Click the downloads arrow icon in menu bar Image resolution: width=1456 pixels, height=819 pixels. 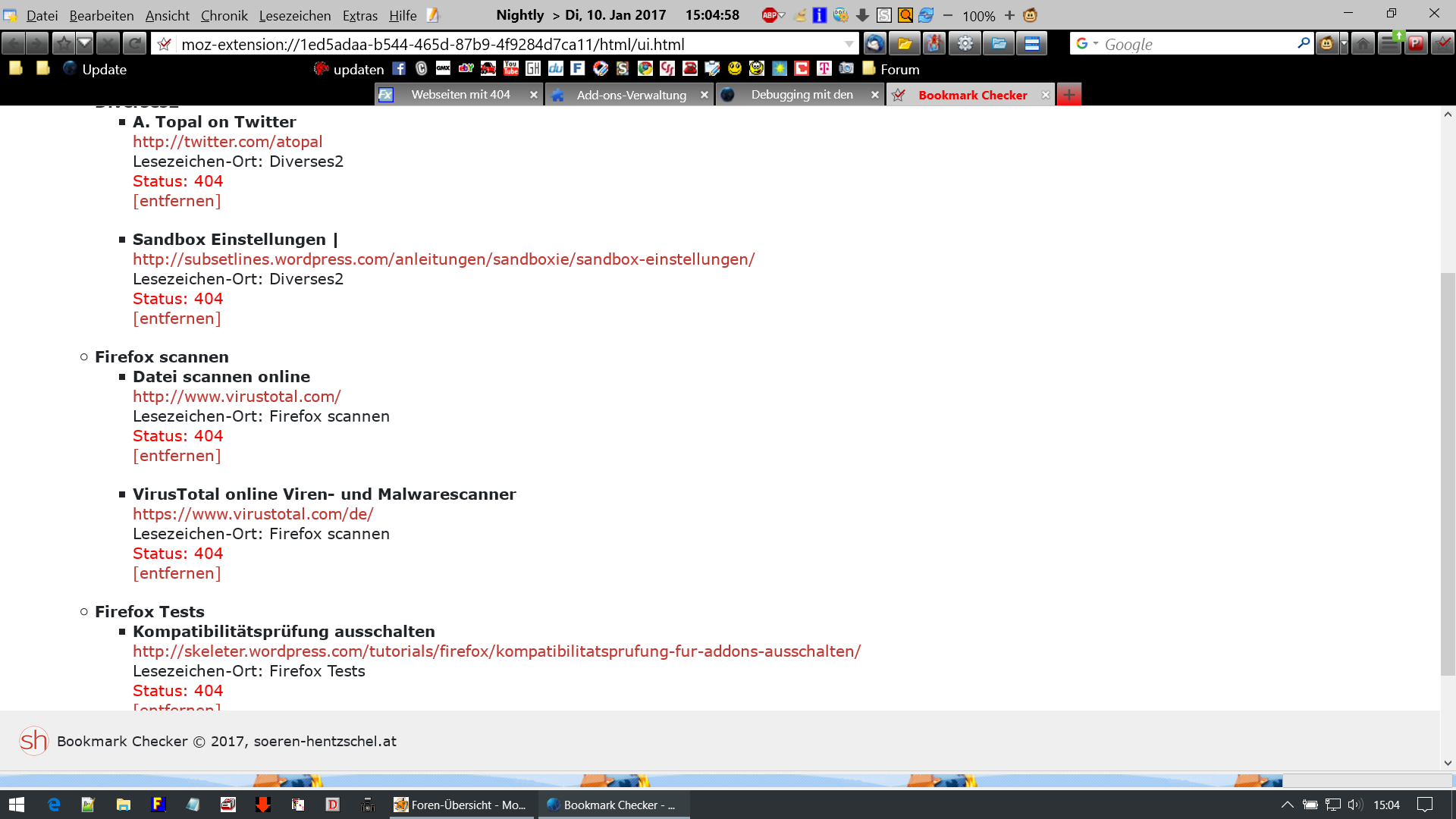point(862,15)
